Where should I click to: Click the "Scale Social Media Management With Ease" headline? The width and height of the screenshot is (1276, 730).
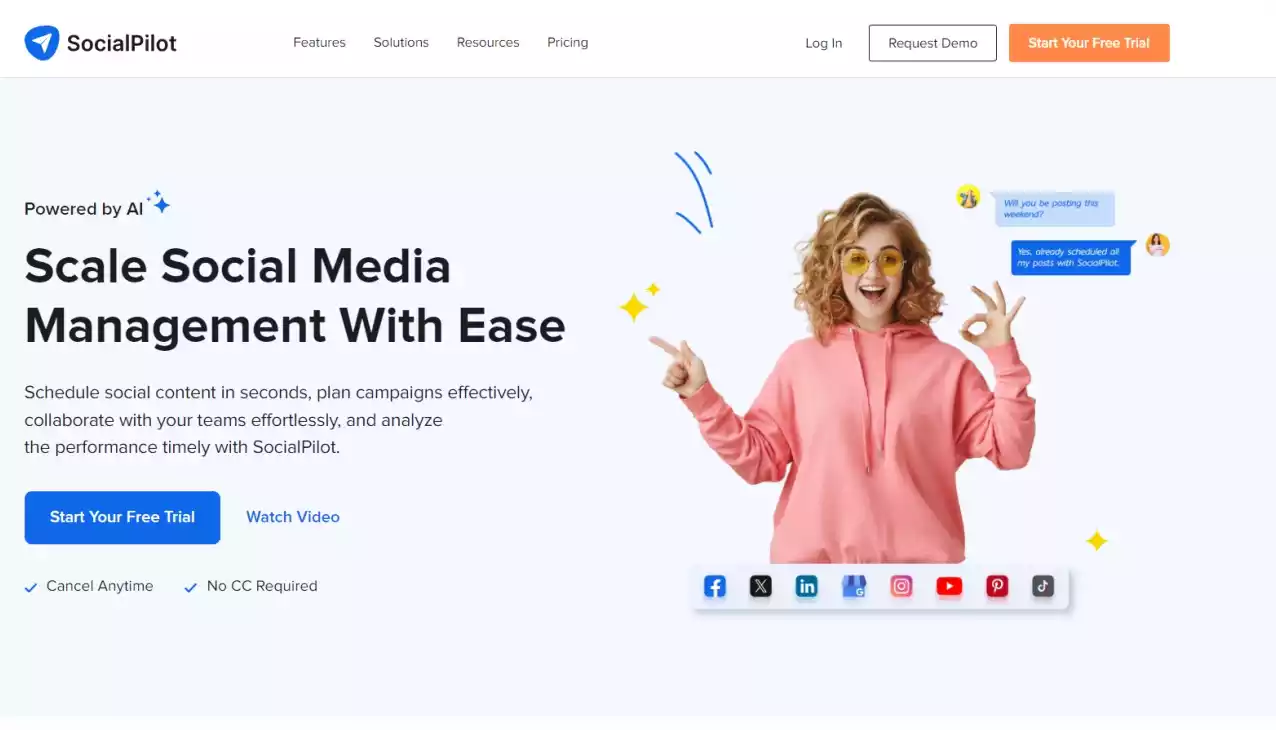click(x=295, y=296)
